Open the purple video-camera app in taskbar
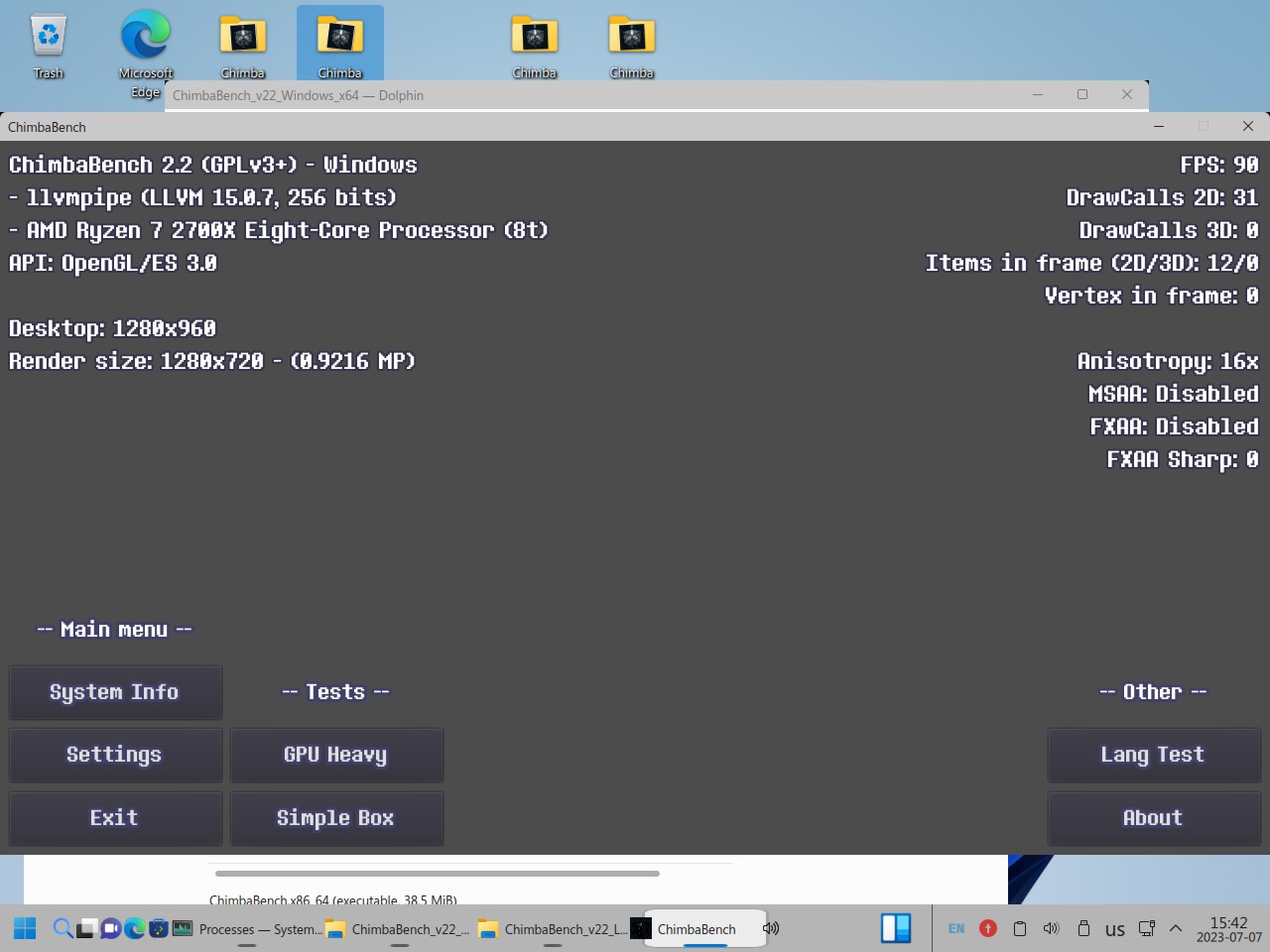Screen dimensions: 1270x952 pos(110,929)
